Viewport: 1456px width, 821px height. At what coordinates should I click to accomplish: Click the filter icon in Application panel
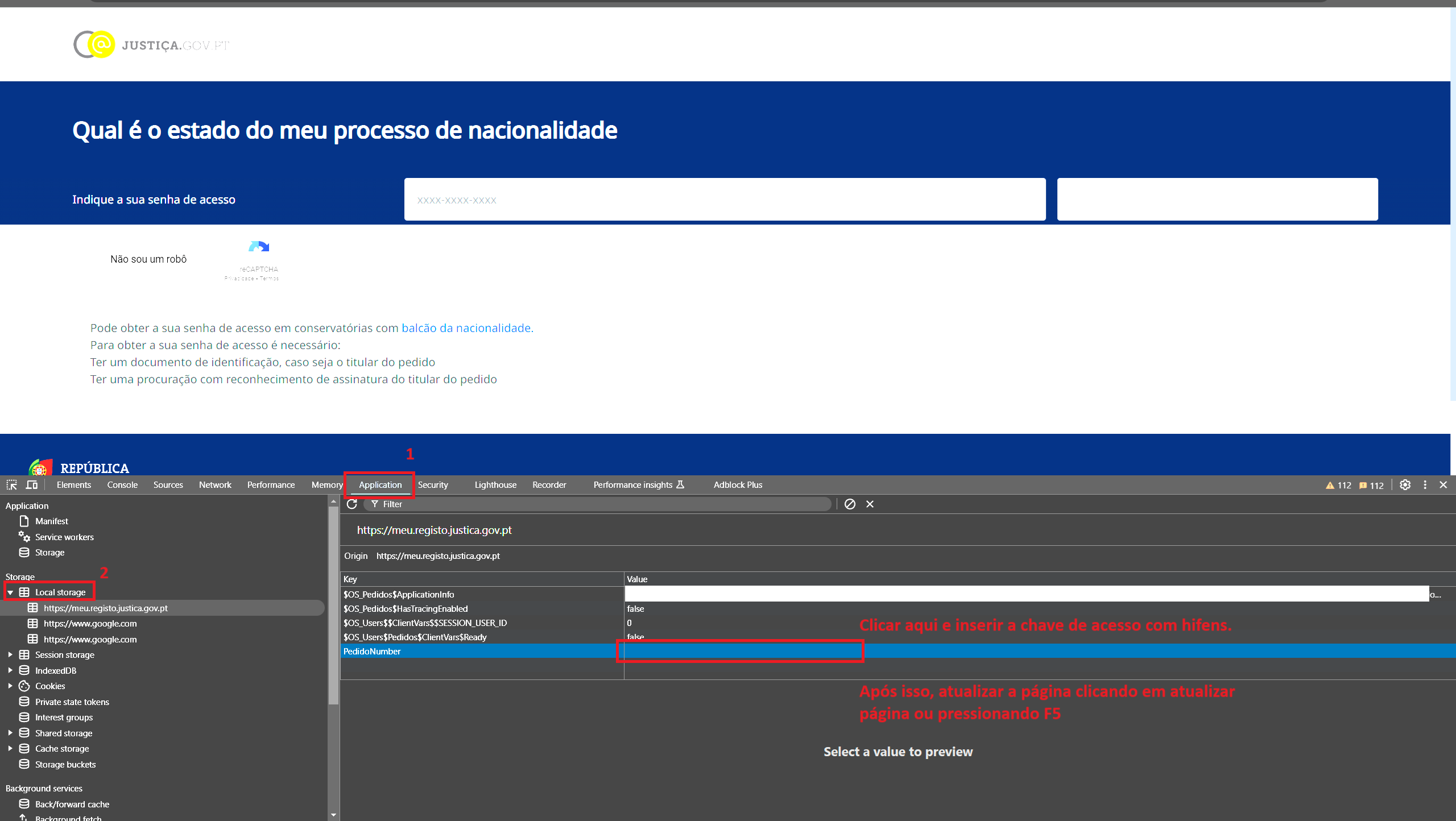point(376,504)
